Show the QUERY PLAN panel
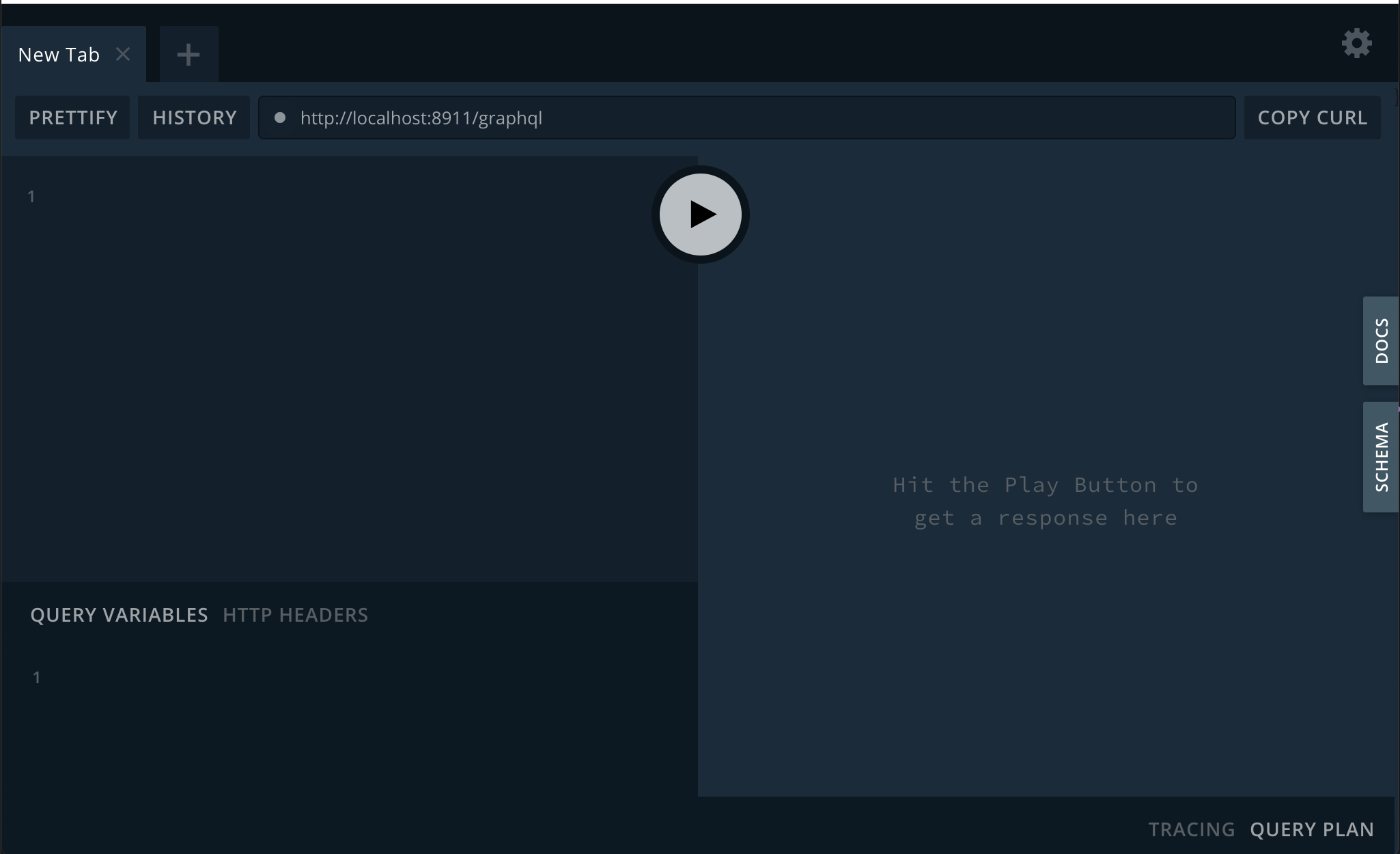Image resolution: width=1400 pixels, height=854 pixels. pyautogui.click(x=1312, y=829)
